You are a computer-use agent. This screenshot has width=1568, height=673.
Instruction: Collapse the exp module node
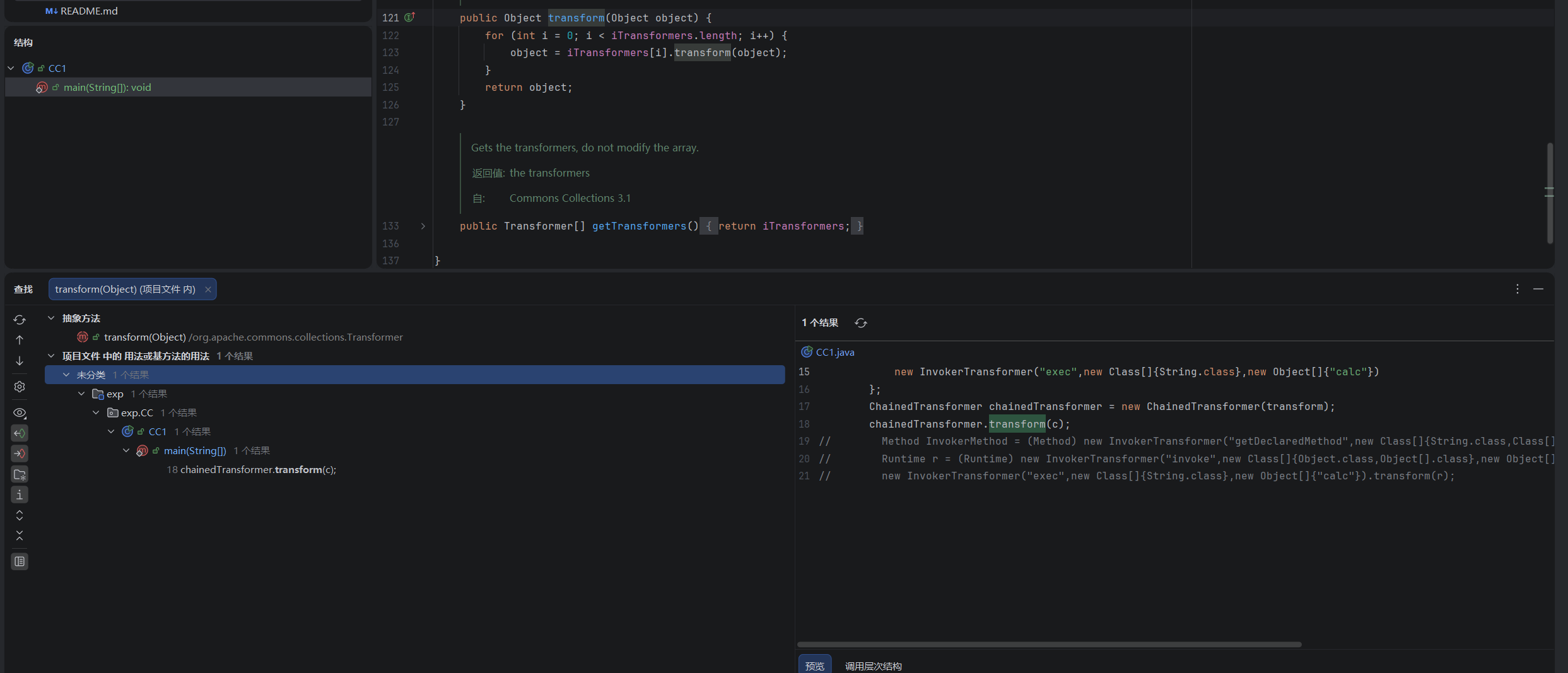(x=81, y=394)
